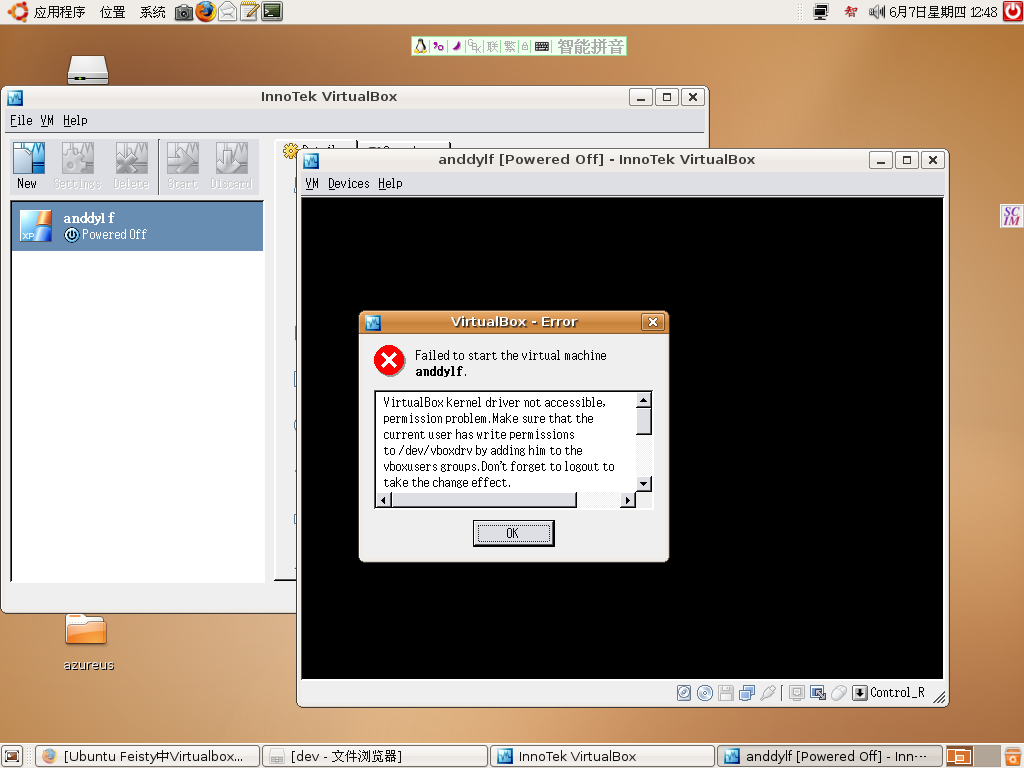Click the horizontal scrollbar thumb in the error text
1024x768 pixels.
click(484, 500)
